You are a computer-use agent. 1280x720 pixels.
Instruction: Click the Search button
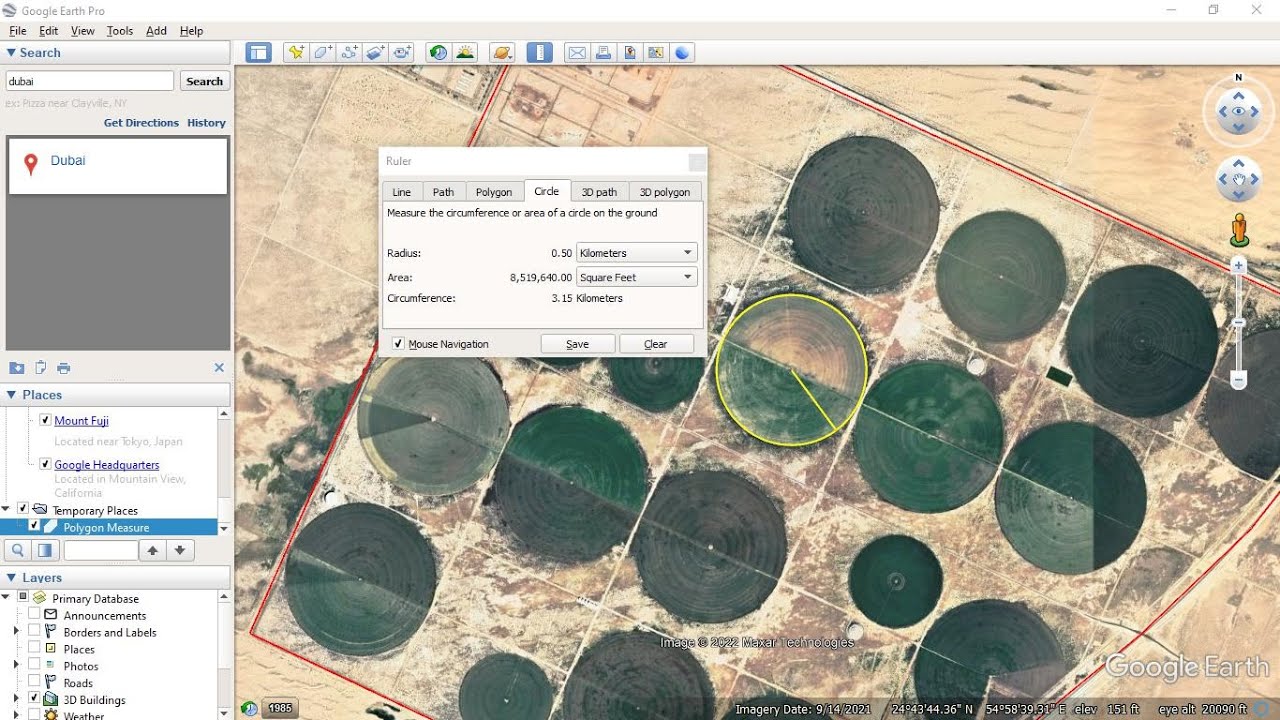(204, 82)
